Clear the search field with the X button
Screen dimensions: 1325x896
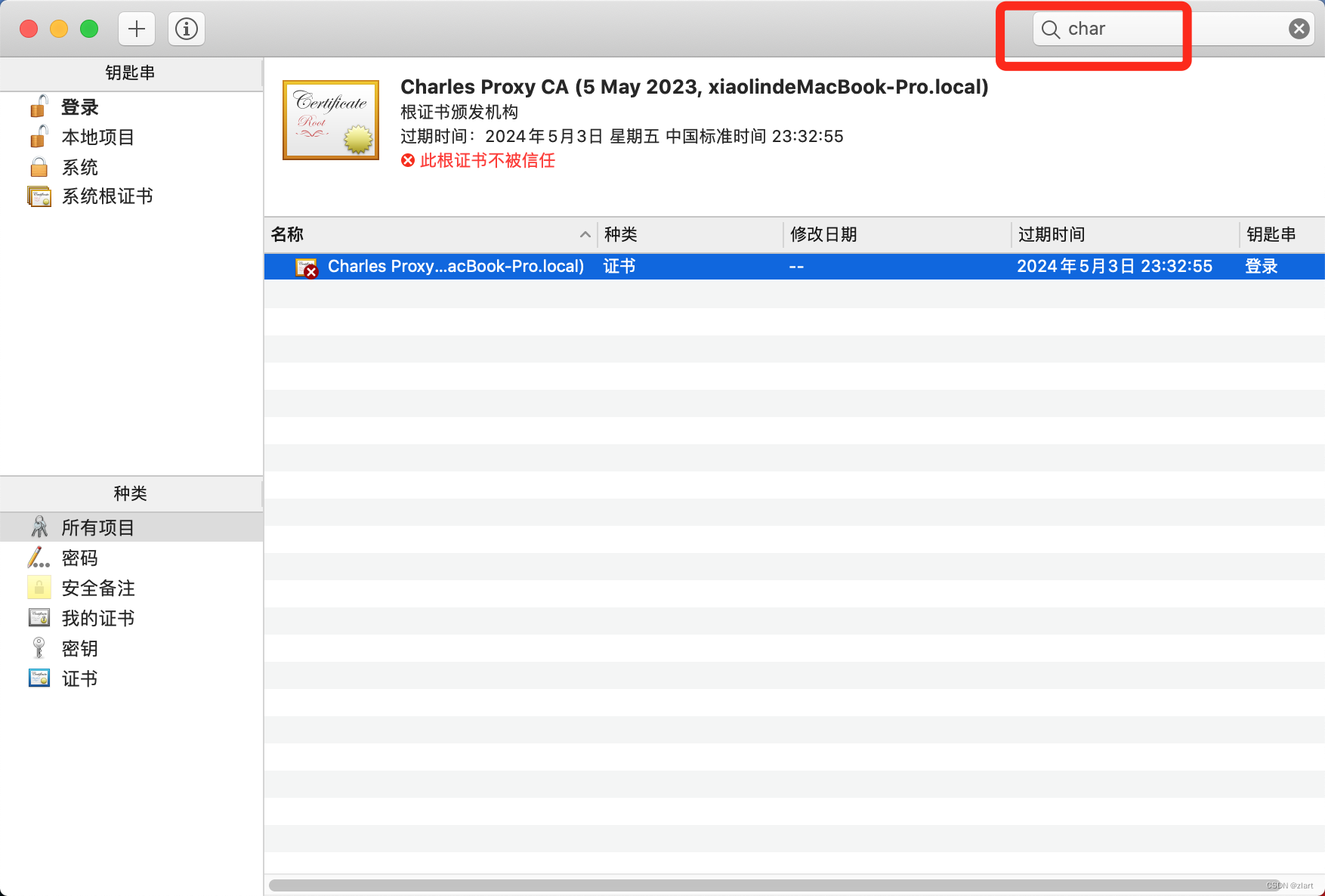pyautogui.click(x=1299, y=29)
